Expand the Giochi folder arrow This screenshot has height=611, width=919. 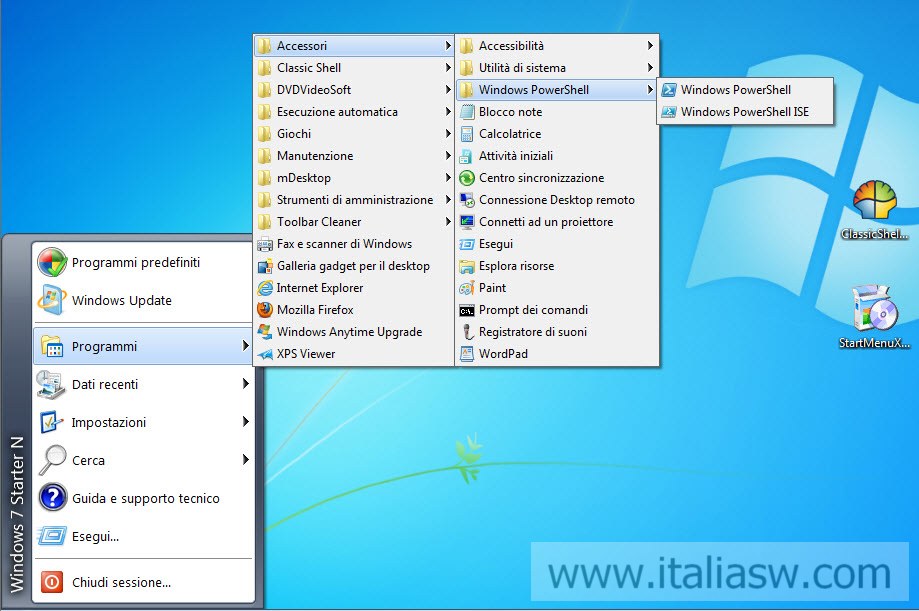448,134
